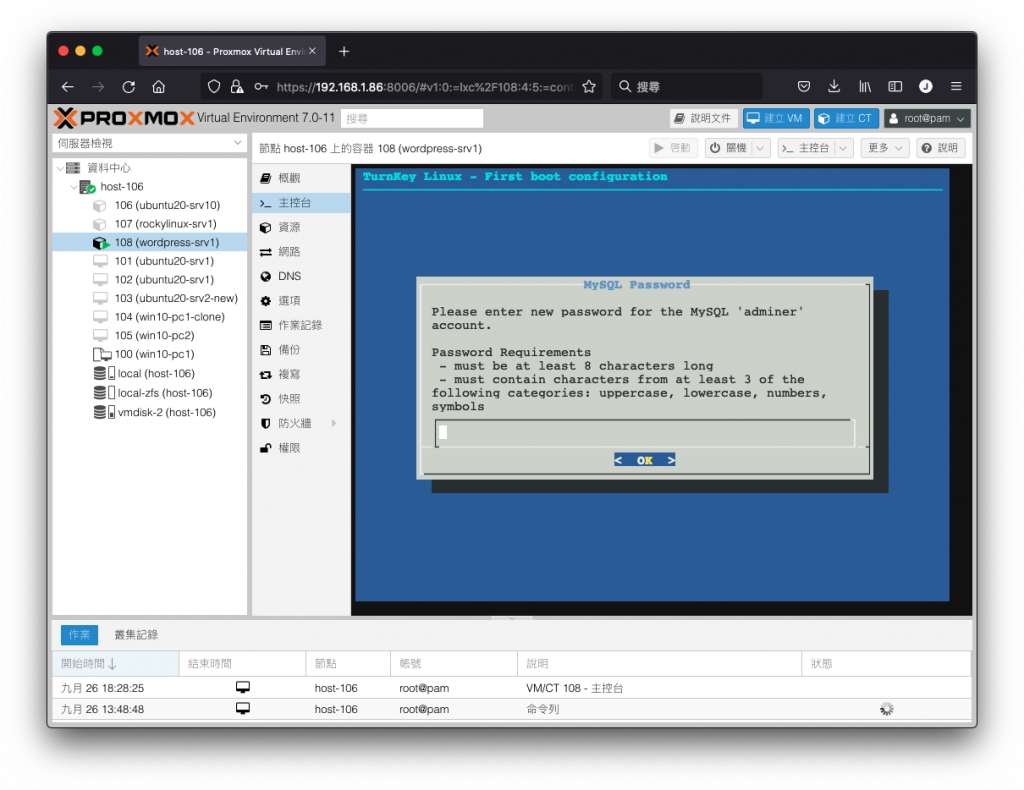The height and width of the screenshot is (790, 1024).
Task: Expand the 主控台 toolbar dropdown arrow
Action: point(844,148)
